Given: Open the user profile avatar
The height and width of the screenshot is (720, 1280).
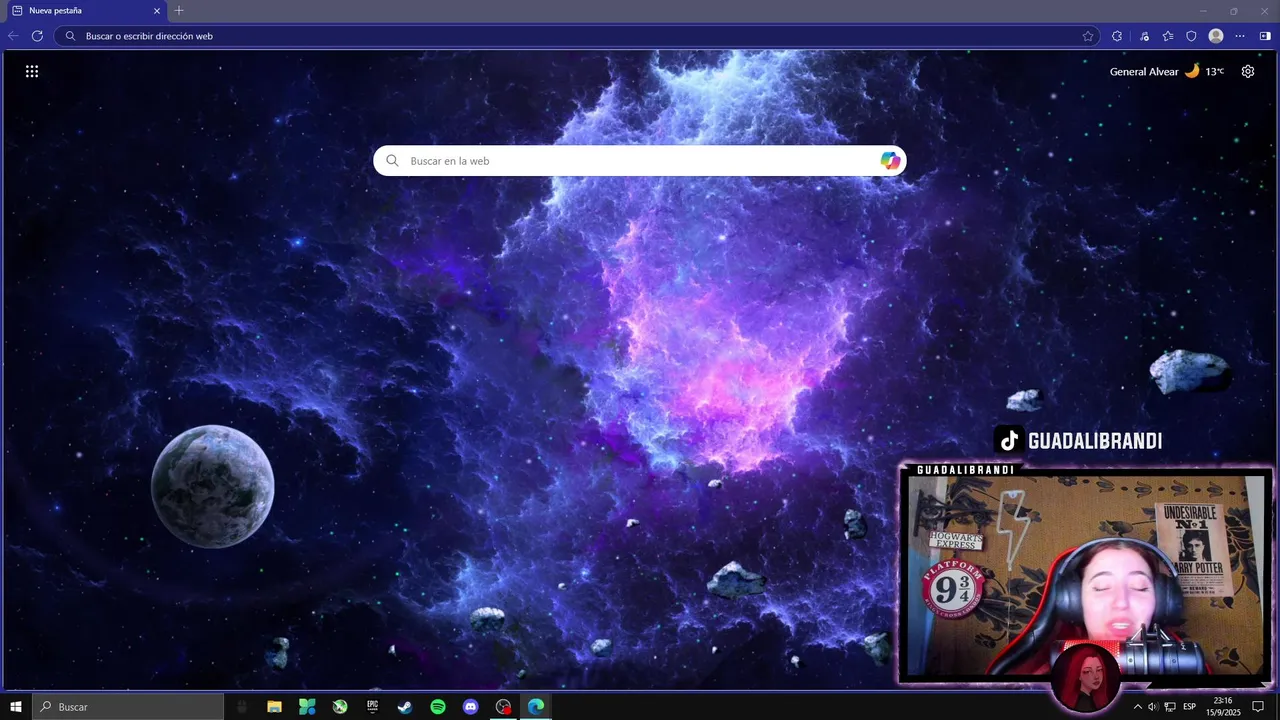Looking at the screenshot, I should click(1216, 36).
